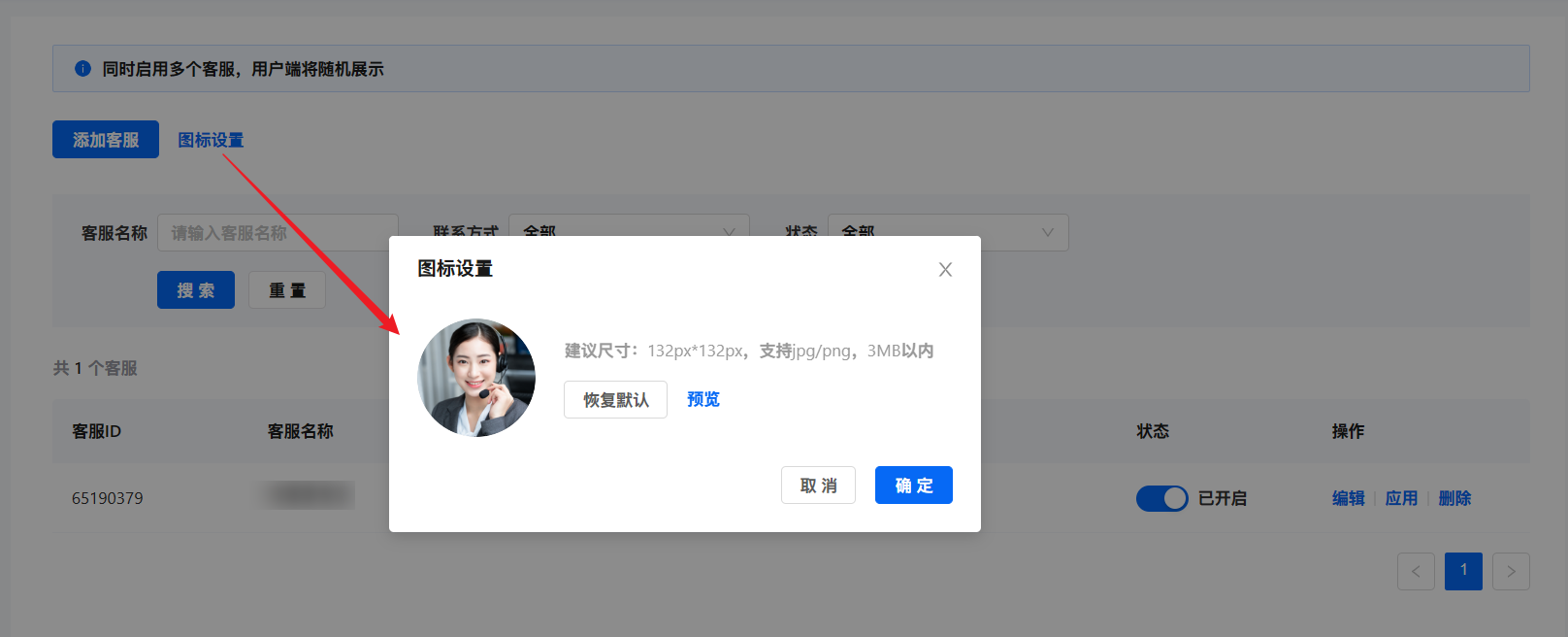Click 编辑 for customer service 65190379
Screen dimensions: 1568x637
(x=1348, y=498)
